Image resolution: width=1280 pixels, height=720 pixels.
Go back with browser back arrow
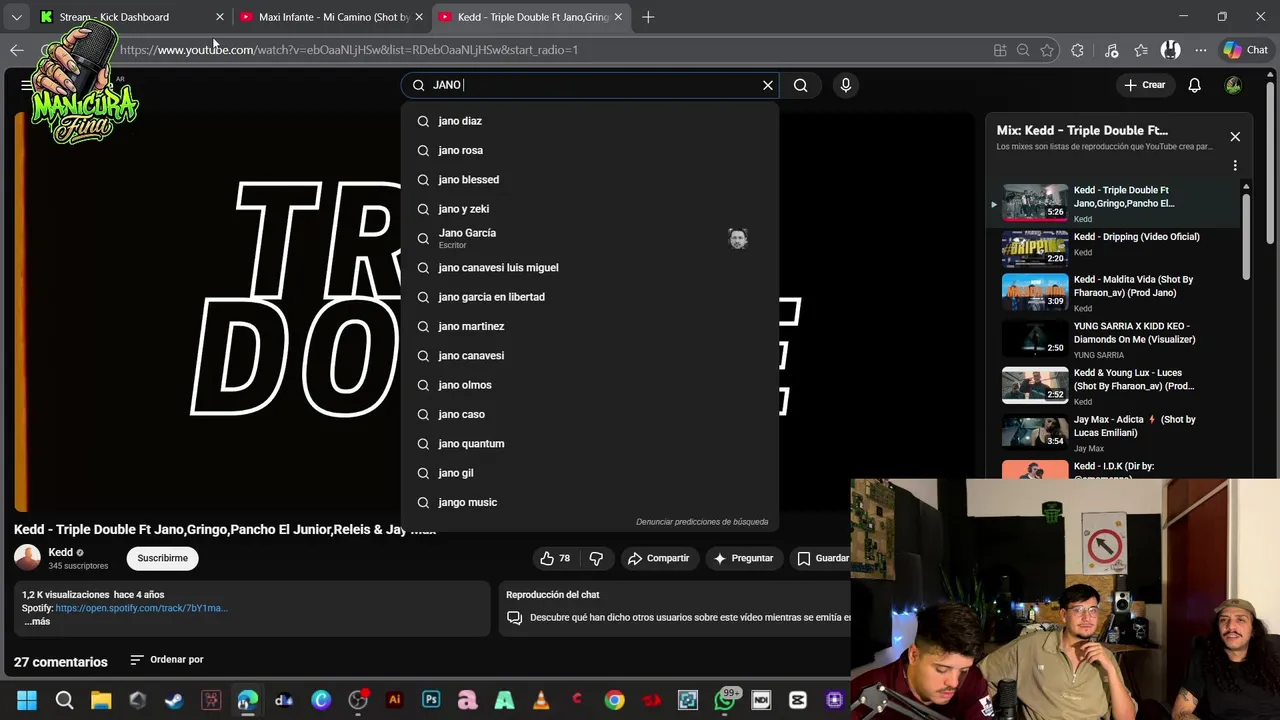tap(17, 50)
